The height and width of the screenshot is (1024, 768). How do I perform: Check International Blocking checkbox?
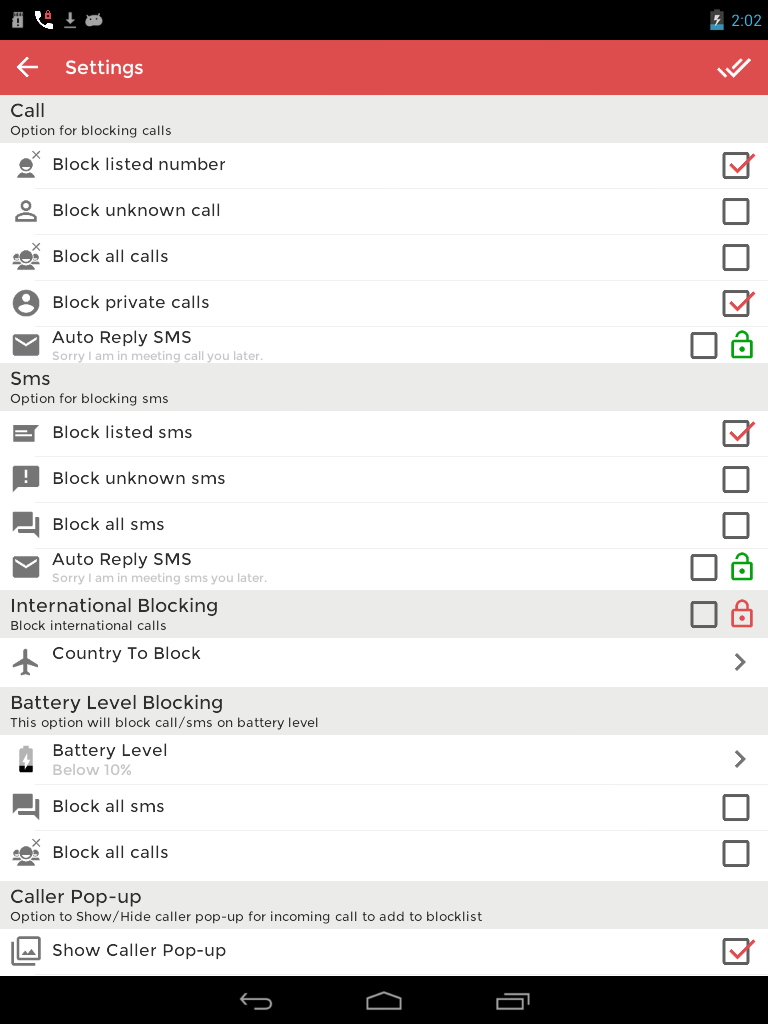704,614
